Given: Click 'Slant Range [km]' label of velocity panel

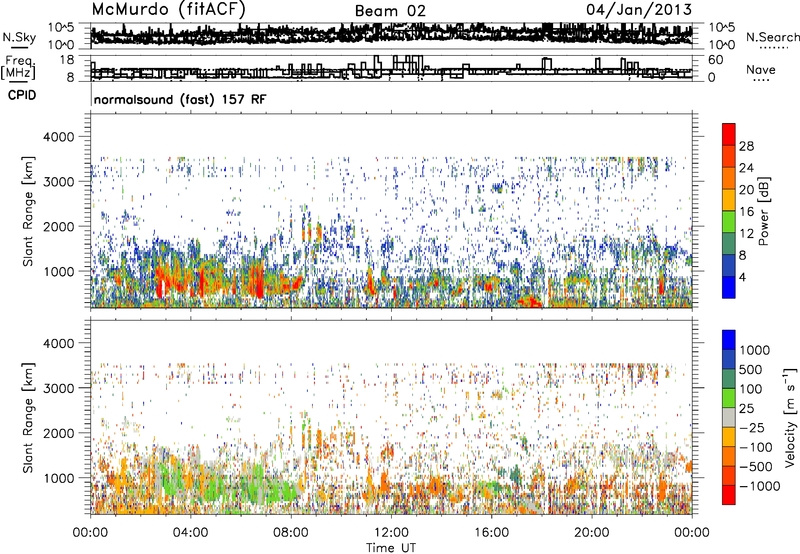Looking at the screenshot, I should (x=28, y=417).
